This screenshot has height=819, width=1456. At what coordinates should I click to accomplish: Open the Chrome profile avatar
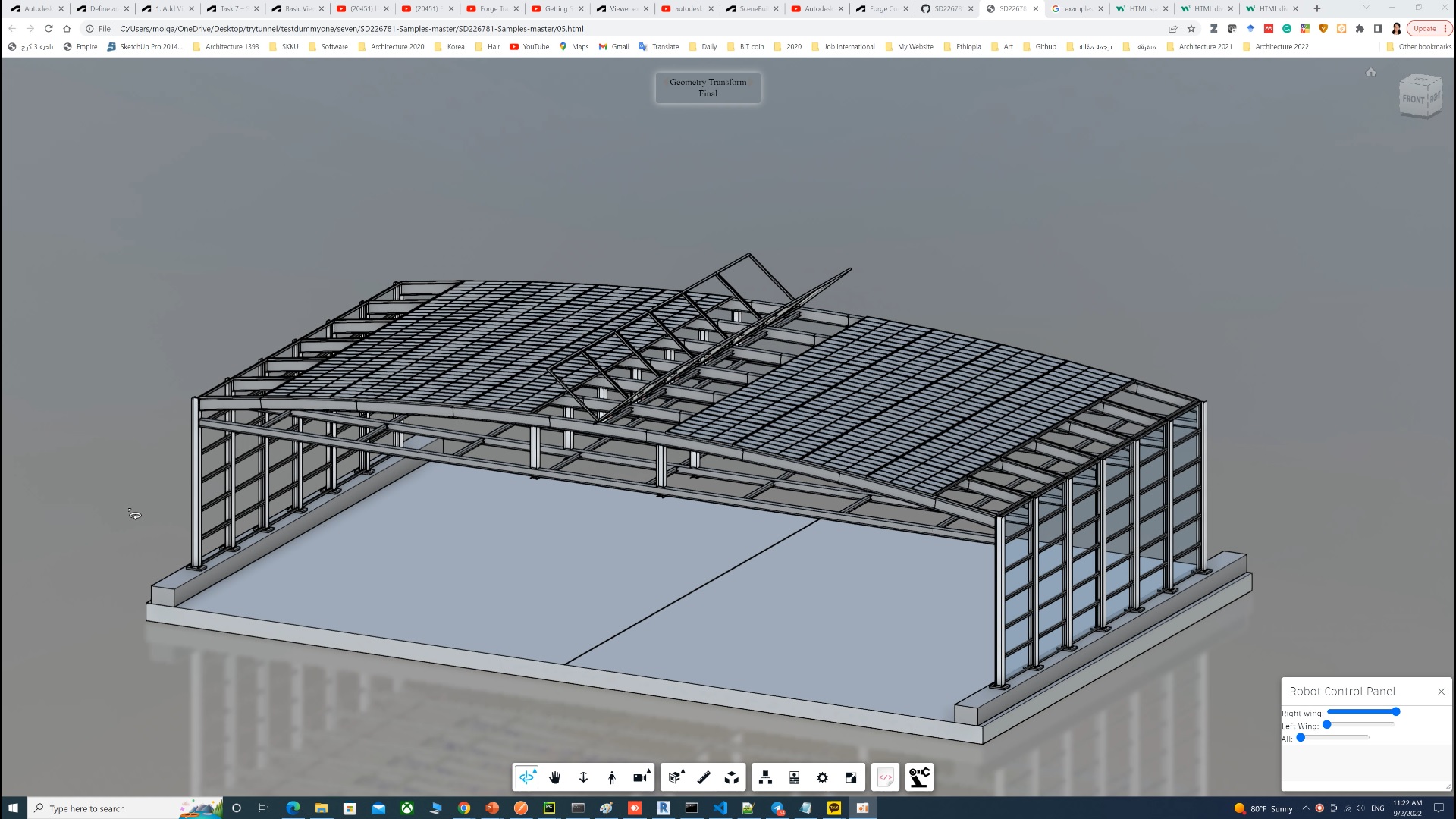pos(1396,29)
